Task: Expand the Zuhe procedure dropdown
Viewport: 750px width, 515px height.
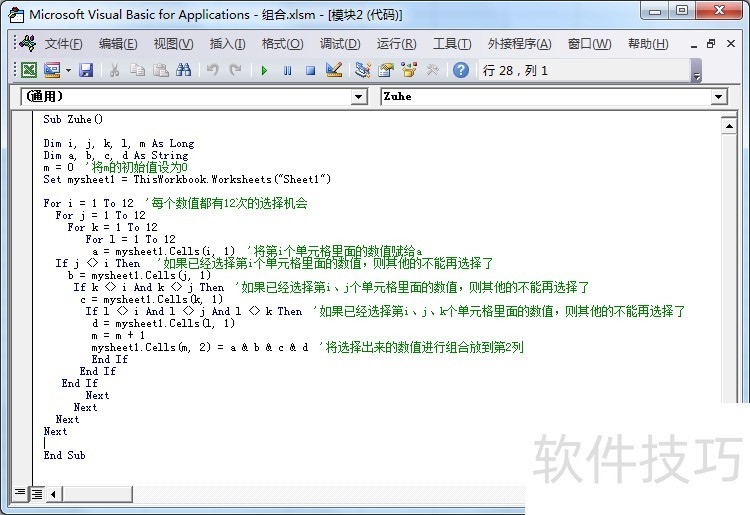Action: point(718,97)
